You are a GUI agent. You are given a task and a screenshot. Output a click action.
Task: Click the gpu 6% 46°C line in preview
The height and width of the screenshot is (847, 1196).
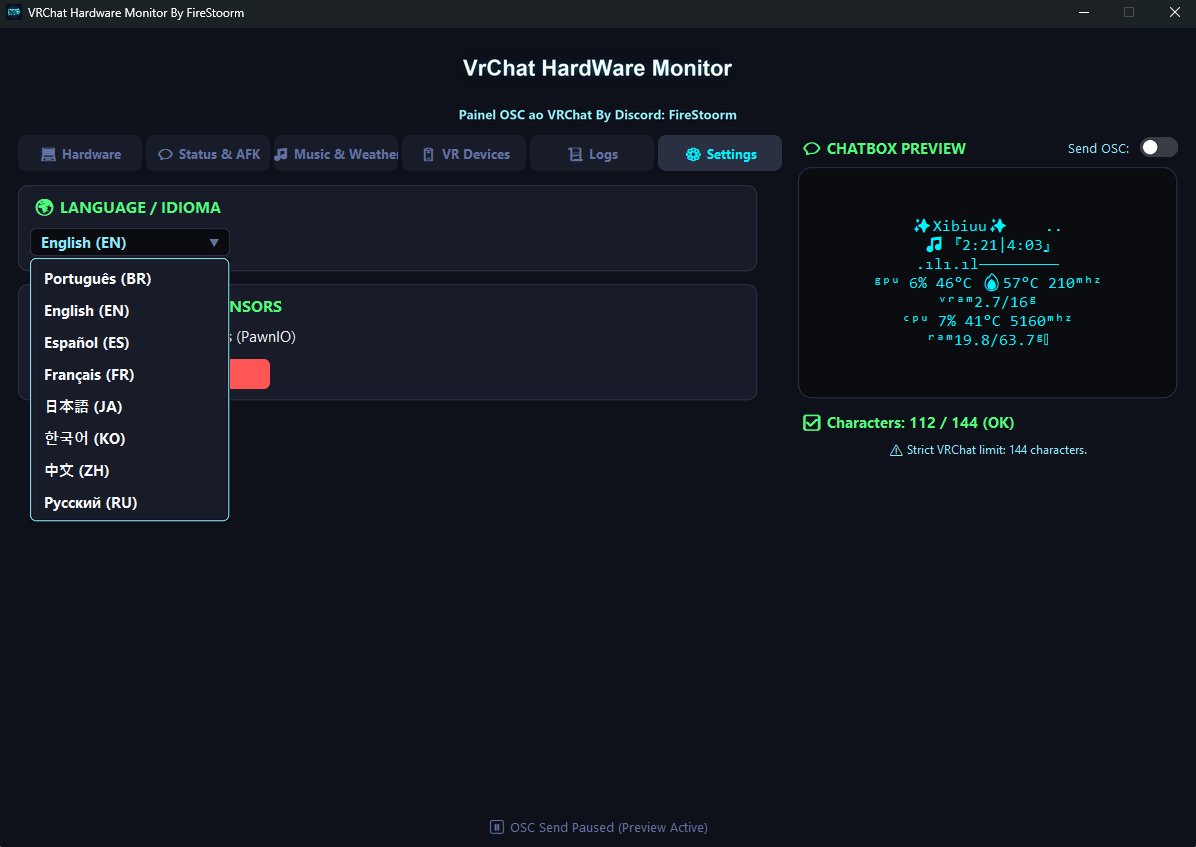coord(987,283)
